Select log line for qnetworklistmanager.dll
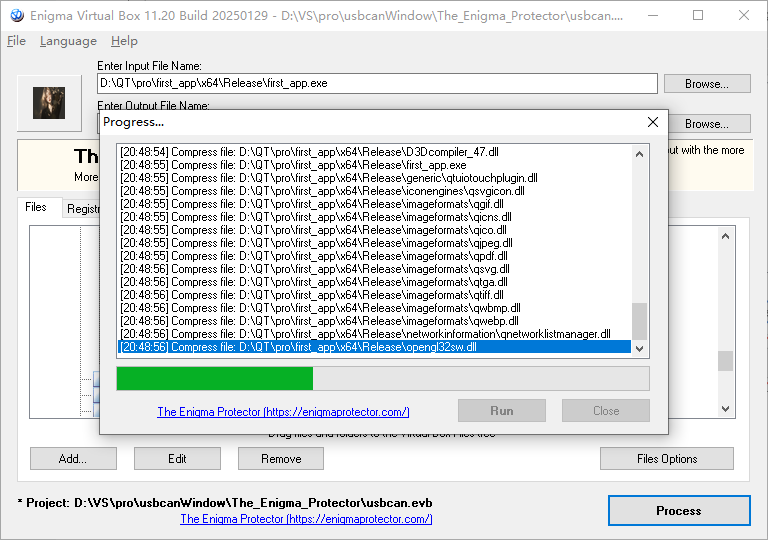The height and width of the screenshot is (540, 768). pos(375,334)
